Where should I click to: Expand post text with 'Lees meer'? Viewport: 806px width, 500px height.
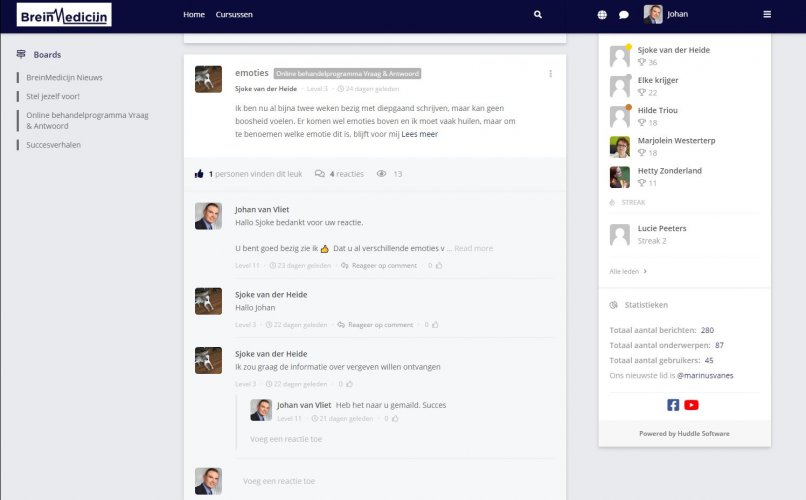point(420,134)
